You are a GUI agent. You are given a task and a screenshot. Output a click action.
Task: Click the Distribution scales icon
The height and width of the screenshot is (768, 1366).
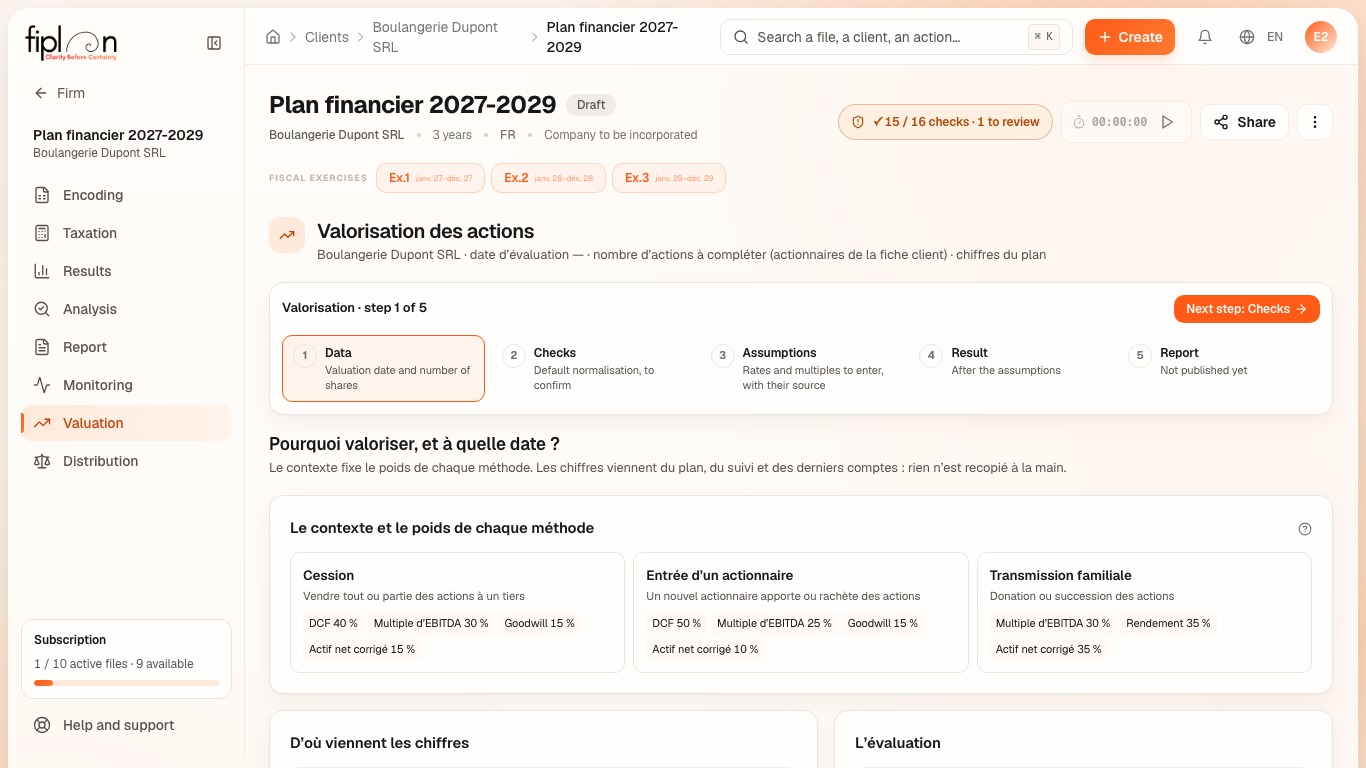[42, 461]
